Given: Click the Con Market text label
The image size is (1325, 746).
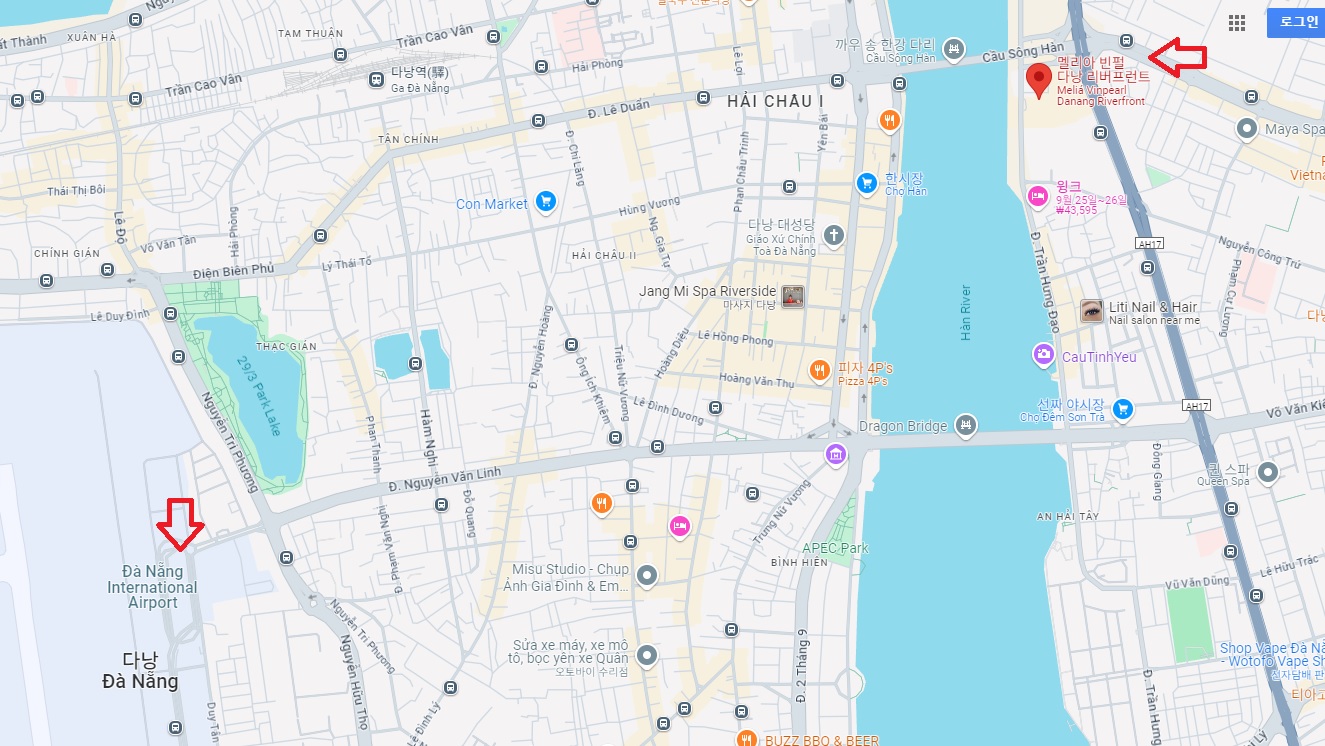Looking at the screenshot, I should [x=492, y=204].
